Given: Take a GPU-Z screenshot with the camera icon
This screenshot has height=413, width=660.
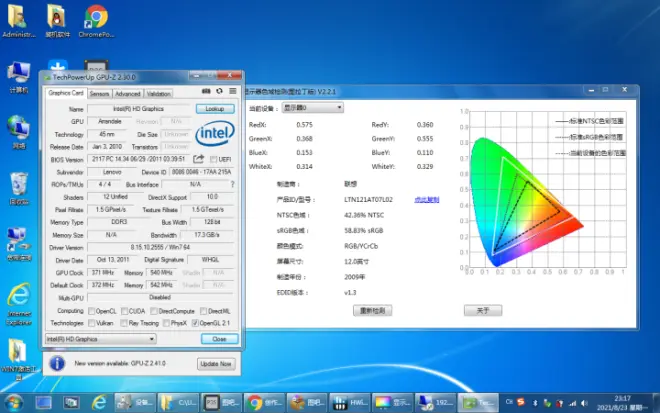Looking at the screenshot, I should [x=206, y=91].
